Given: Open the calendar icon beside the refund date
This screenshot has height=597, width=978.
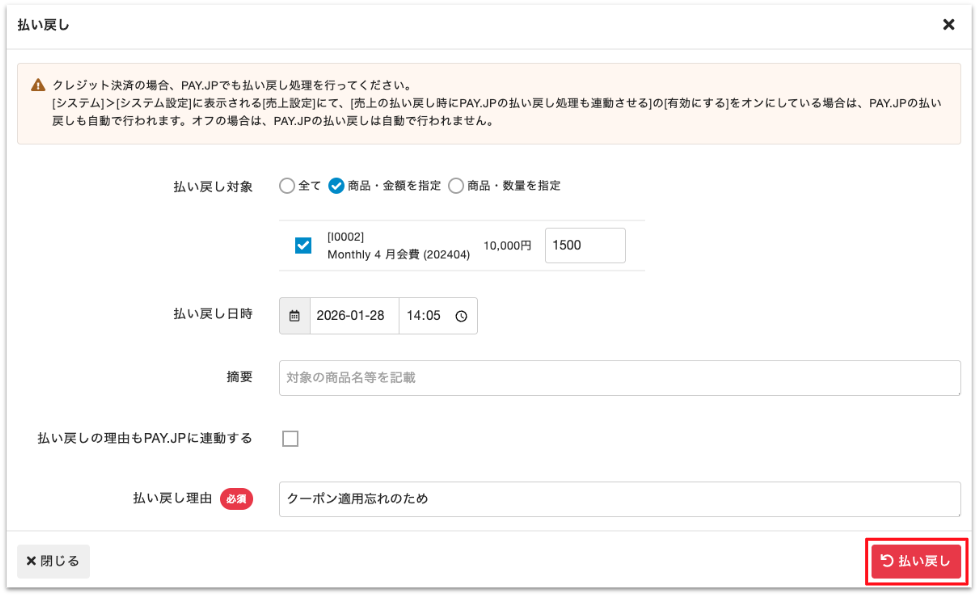Looking at the screenshot, I should point(295,315).
